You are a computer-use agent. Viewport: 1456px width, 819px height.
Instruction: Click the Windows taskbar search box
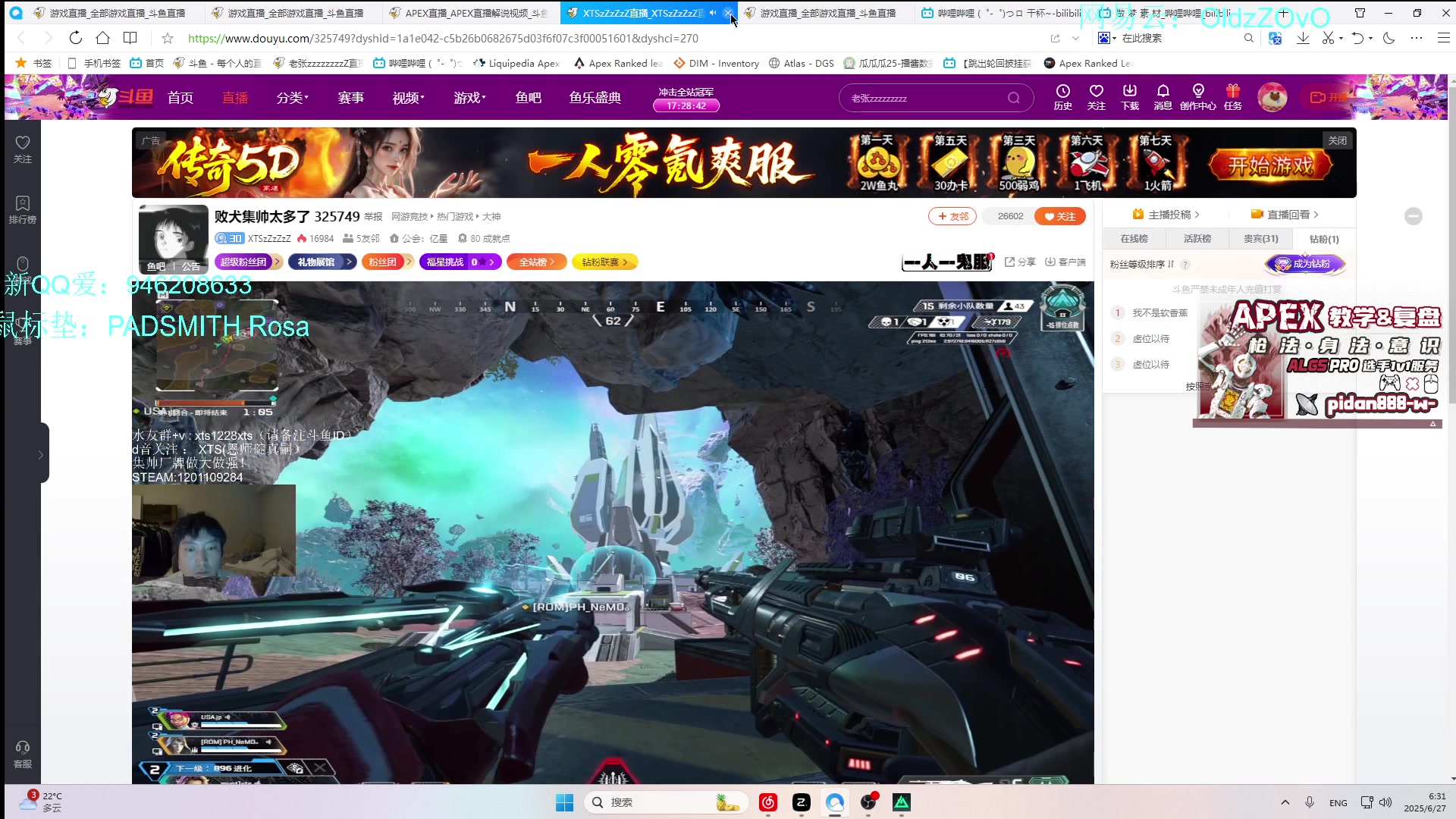tap(666, 802)
